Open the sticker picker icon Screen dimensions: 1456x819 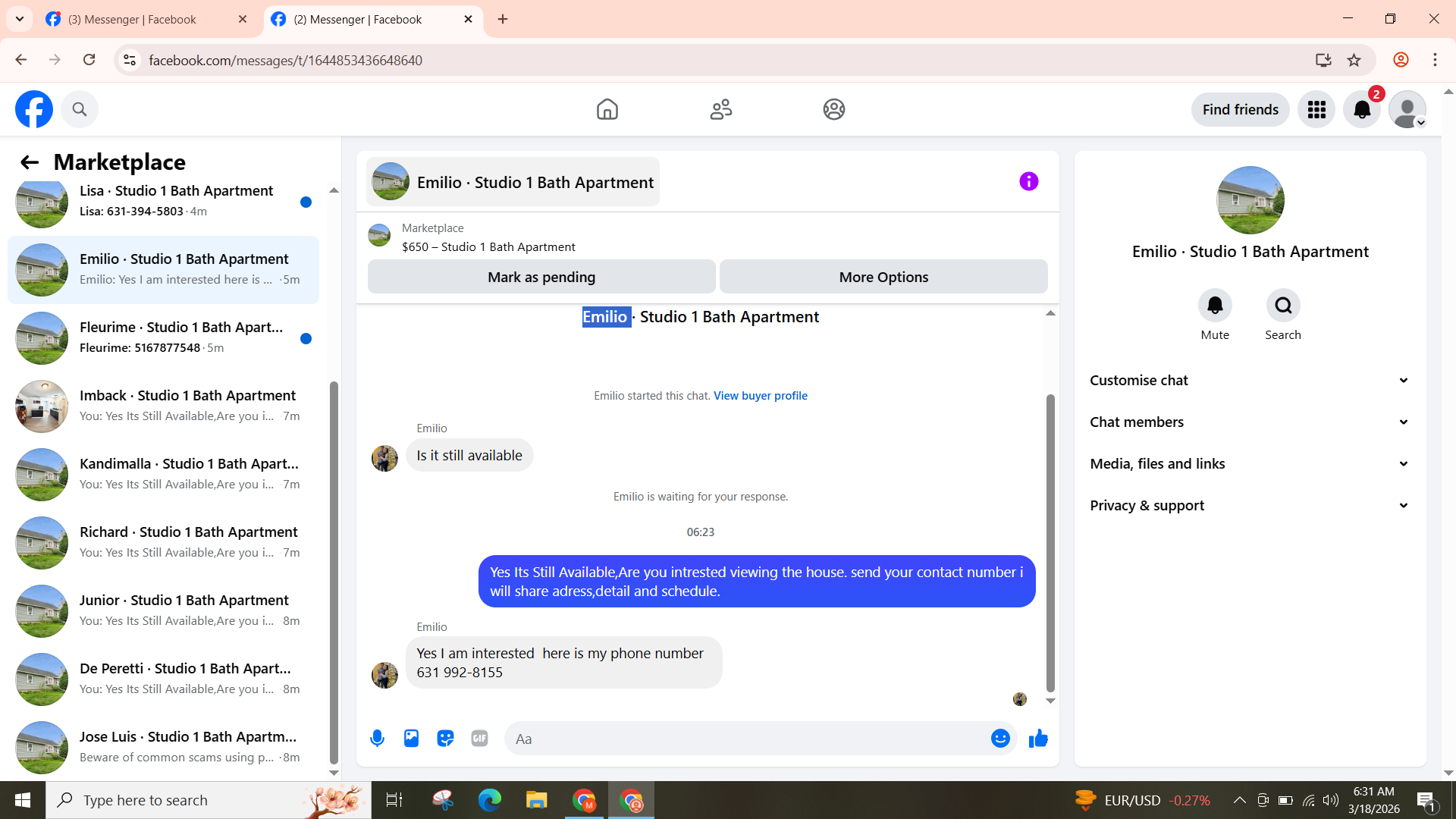coord(445,739)
